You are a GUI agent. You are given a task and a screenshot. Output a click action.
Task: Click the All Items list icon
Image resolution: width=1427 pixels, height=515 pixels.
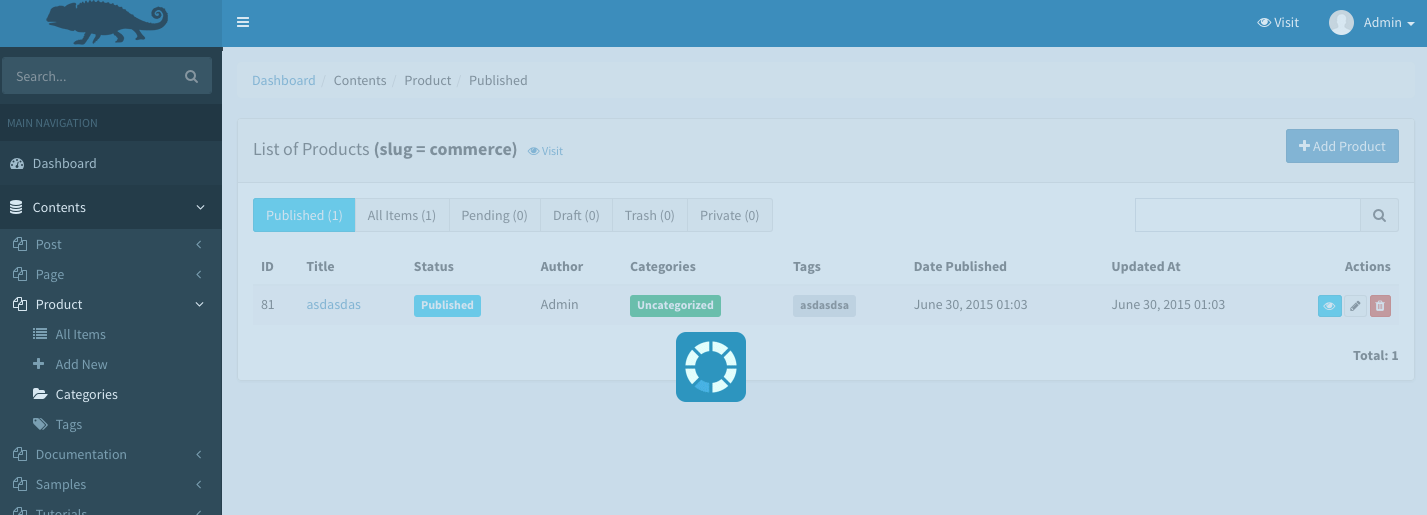[40, 334]
